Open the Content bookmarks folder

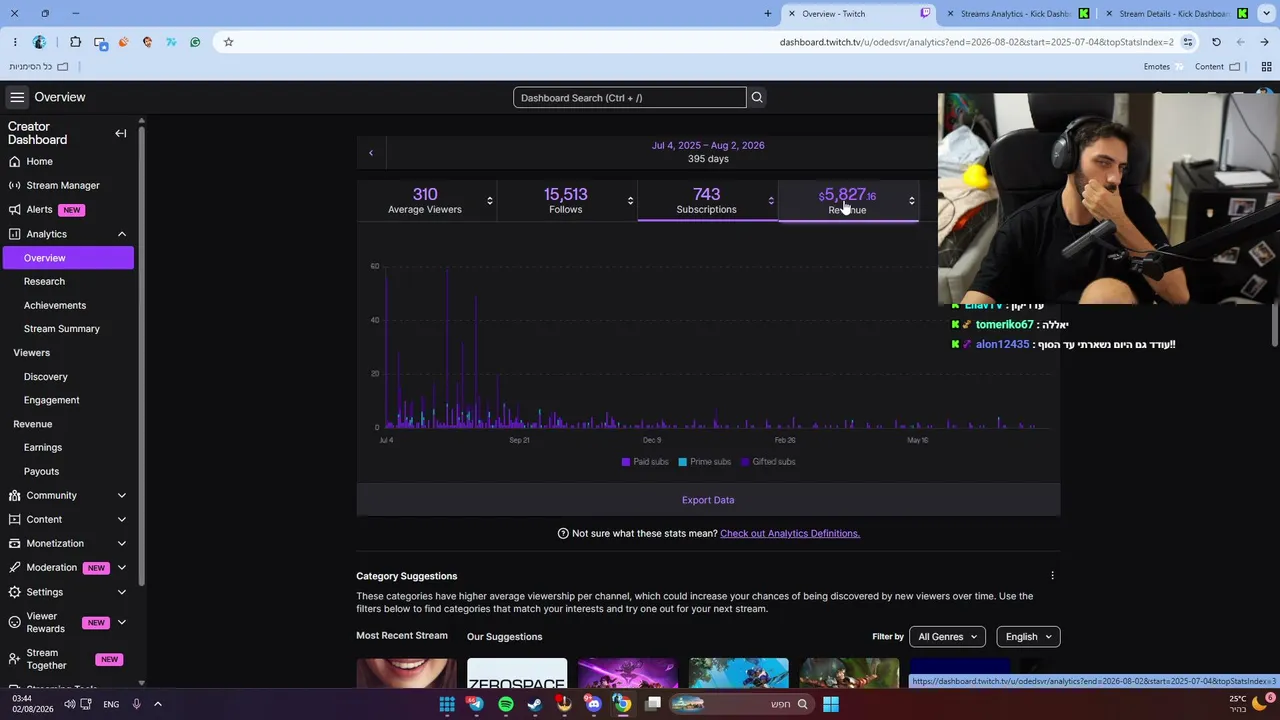[1217, 67]
